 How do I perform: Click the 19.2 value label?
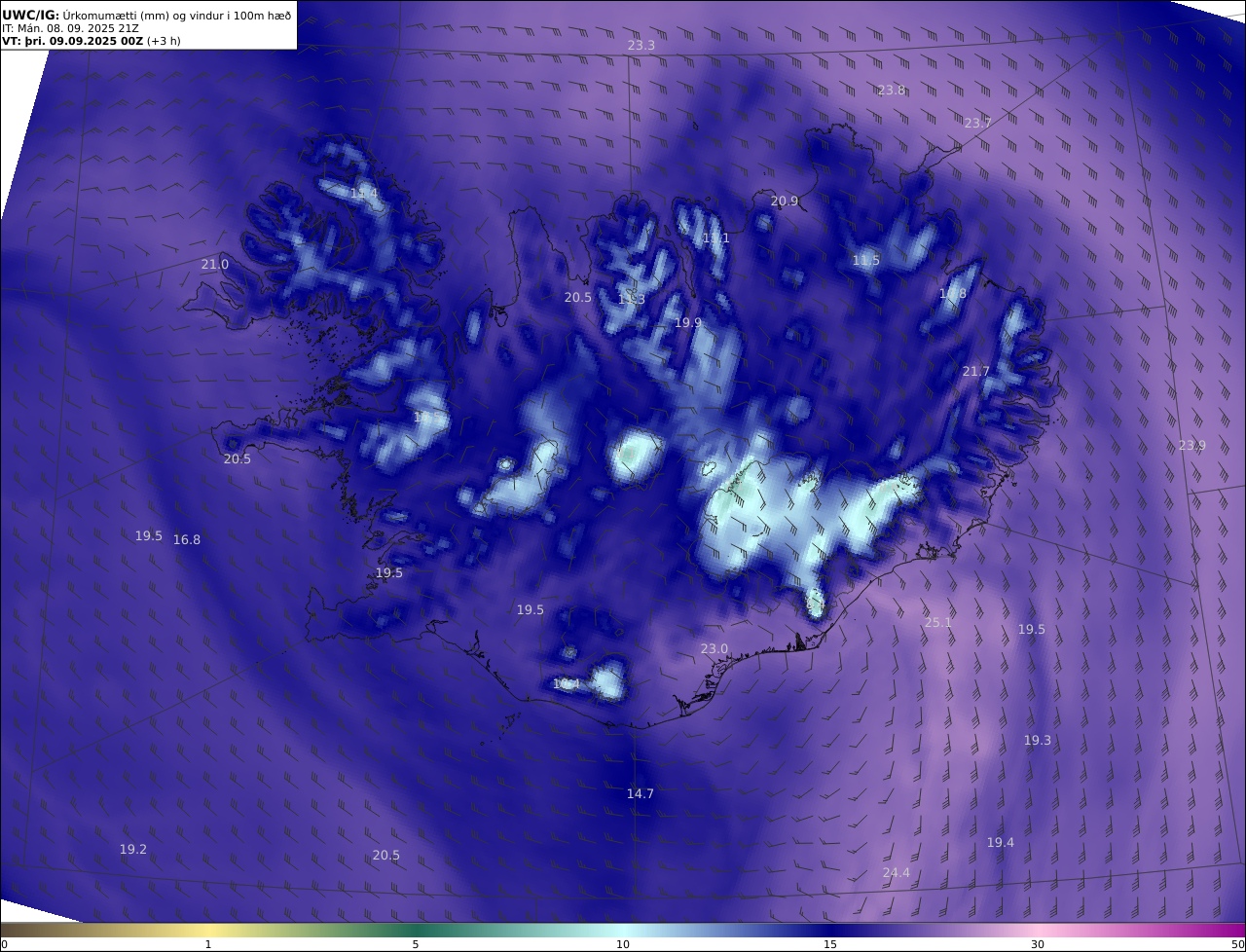point(133,849)
